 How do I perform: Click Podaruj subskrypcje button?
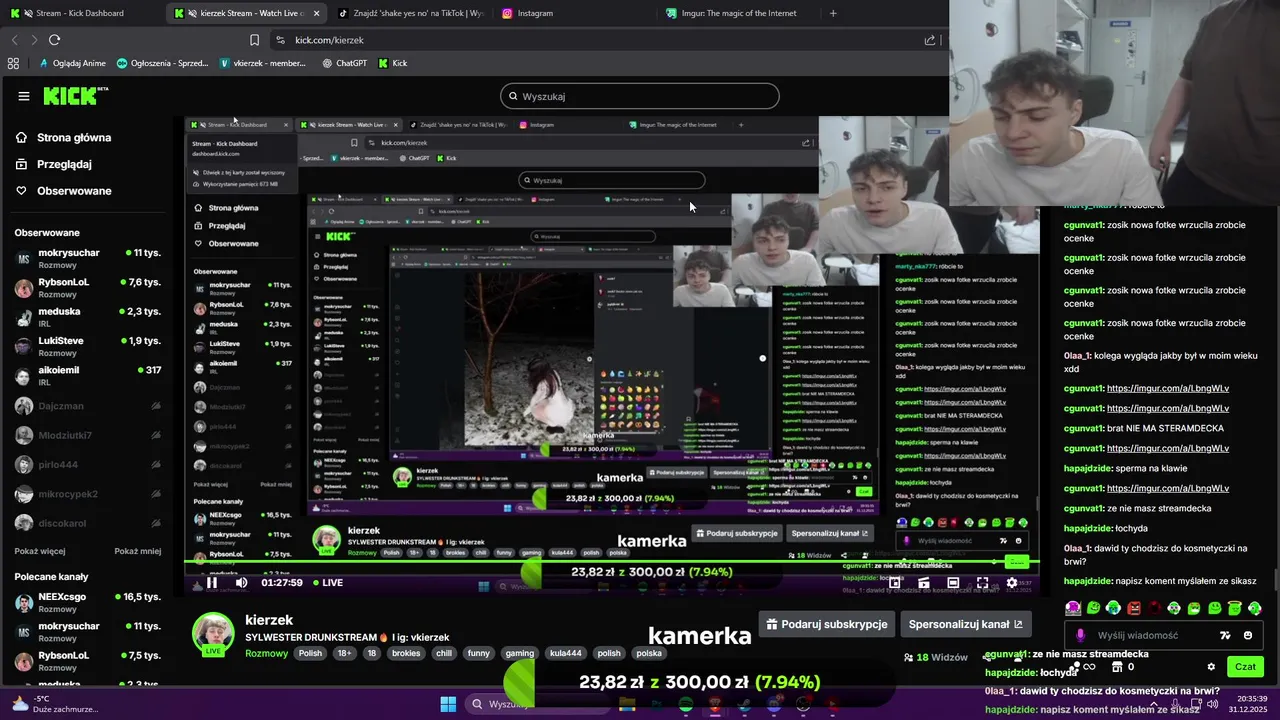coord(826,624)
